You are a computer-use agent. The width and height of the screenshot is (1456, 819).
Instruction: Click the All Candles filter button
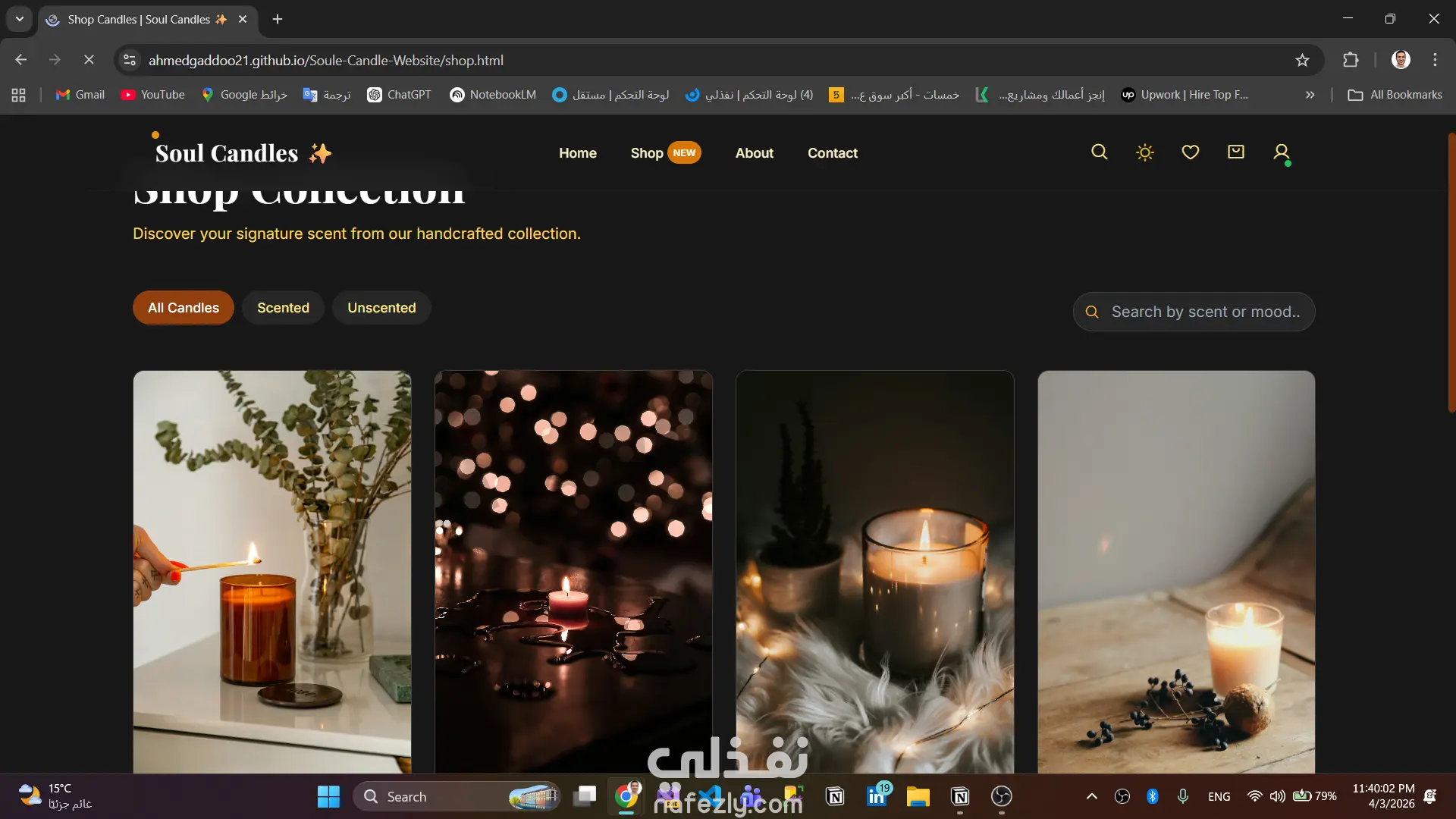tap(183, 308)
